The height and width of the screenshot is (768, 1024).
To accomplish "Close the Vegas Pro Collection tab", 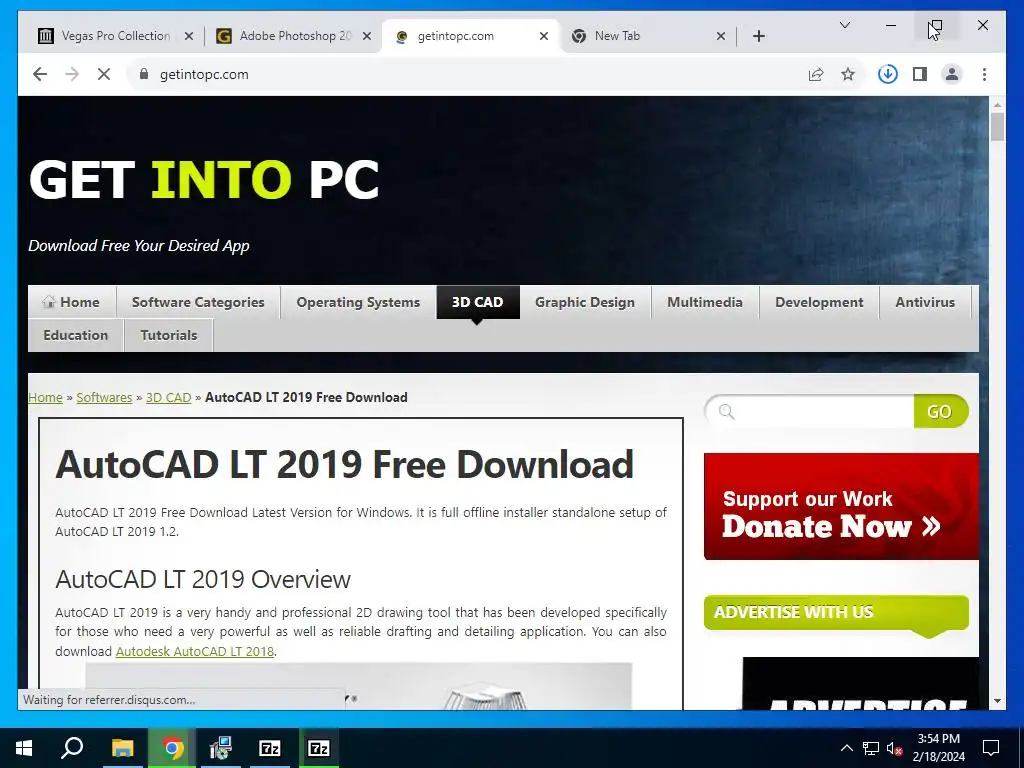I will tap(189, 36).
